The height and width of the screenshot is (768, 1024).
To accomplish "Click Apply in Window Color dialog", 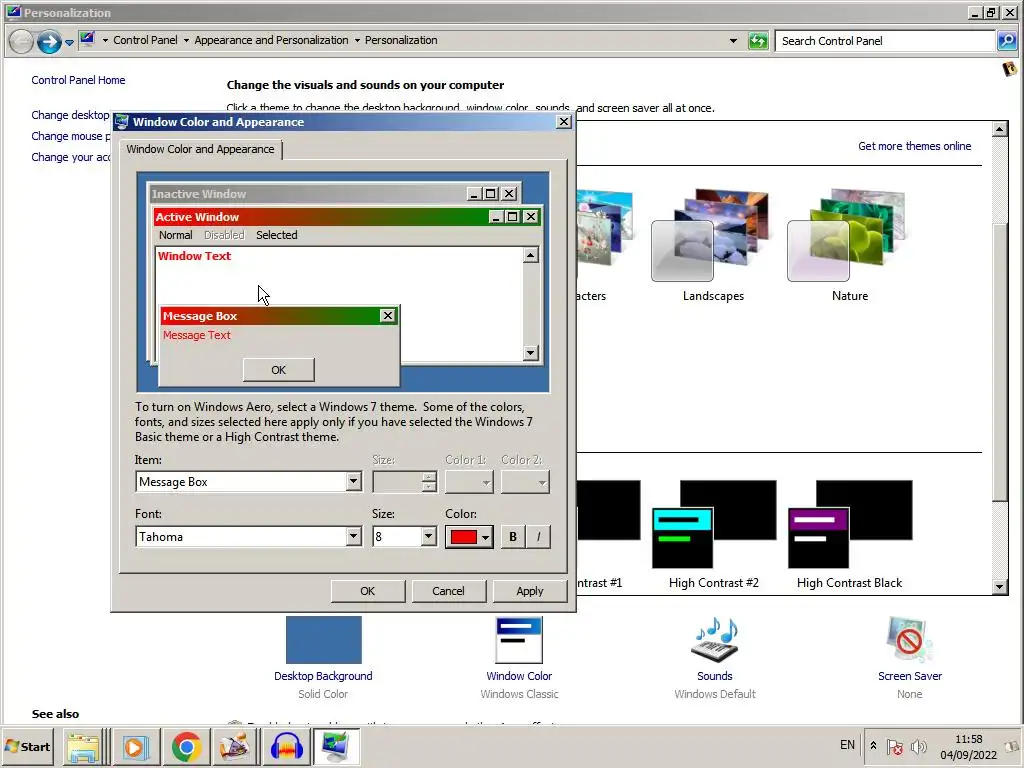I will click(x=530, y=591).
